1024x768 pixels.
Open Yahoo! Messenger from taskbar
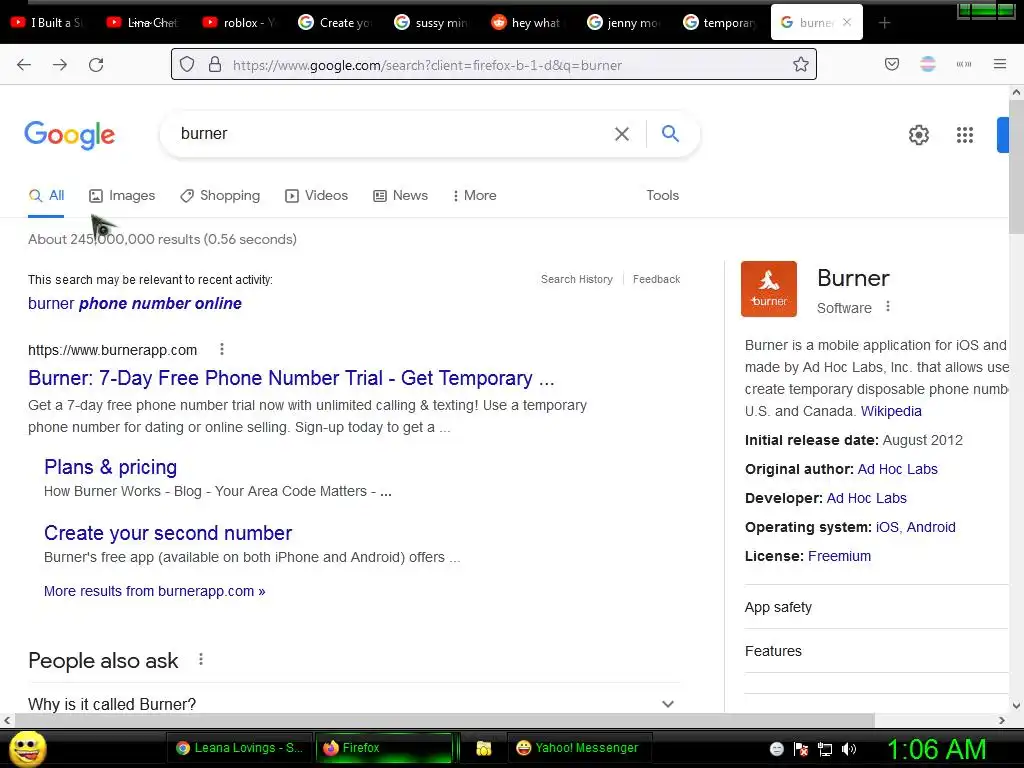pyautogui.click(x=577, y=748)
